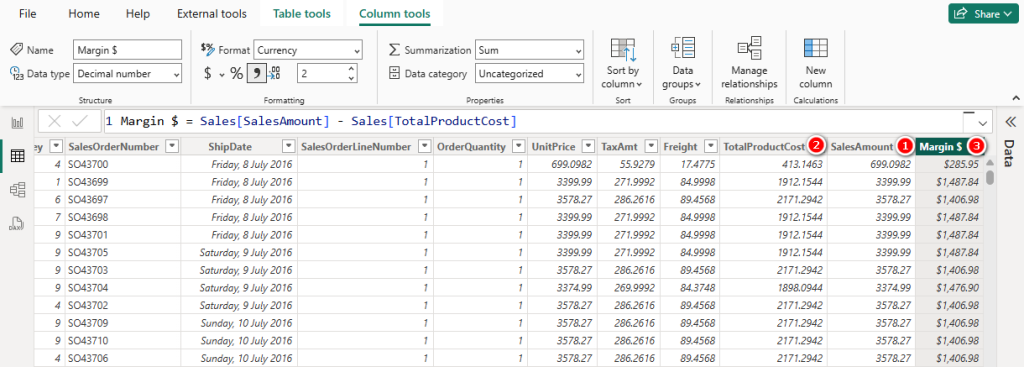This screenshot has height=367, width=1024.
Task: Open External tools tab
Action: tap(212, 14)
